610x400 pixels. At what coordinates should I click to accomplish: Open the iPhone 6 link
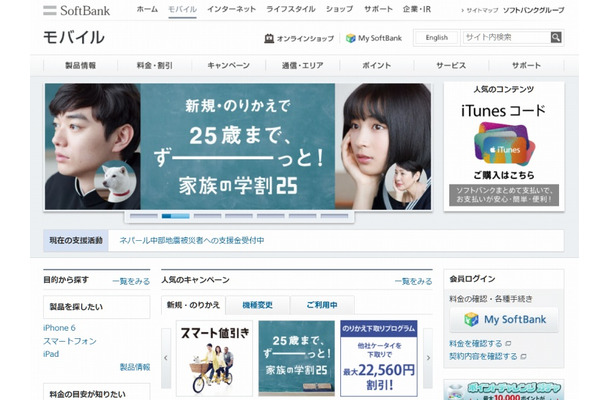click(x=59, y=328)
